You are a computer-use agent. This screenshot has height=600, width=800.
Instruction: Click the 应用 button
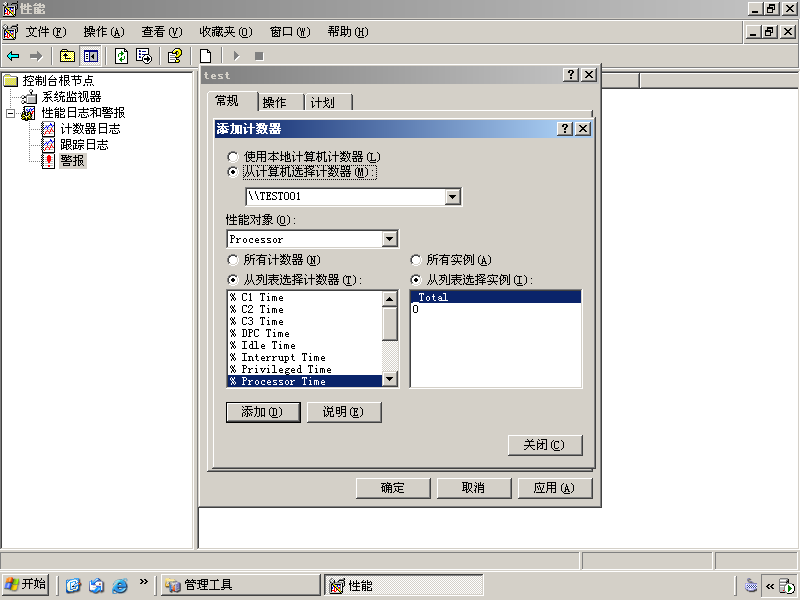pos(555,488)
